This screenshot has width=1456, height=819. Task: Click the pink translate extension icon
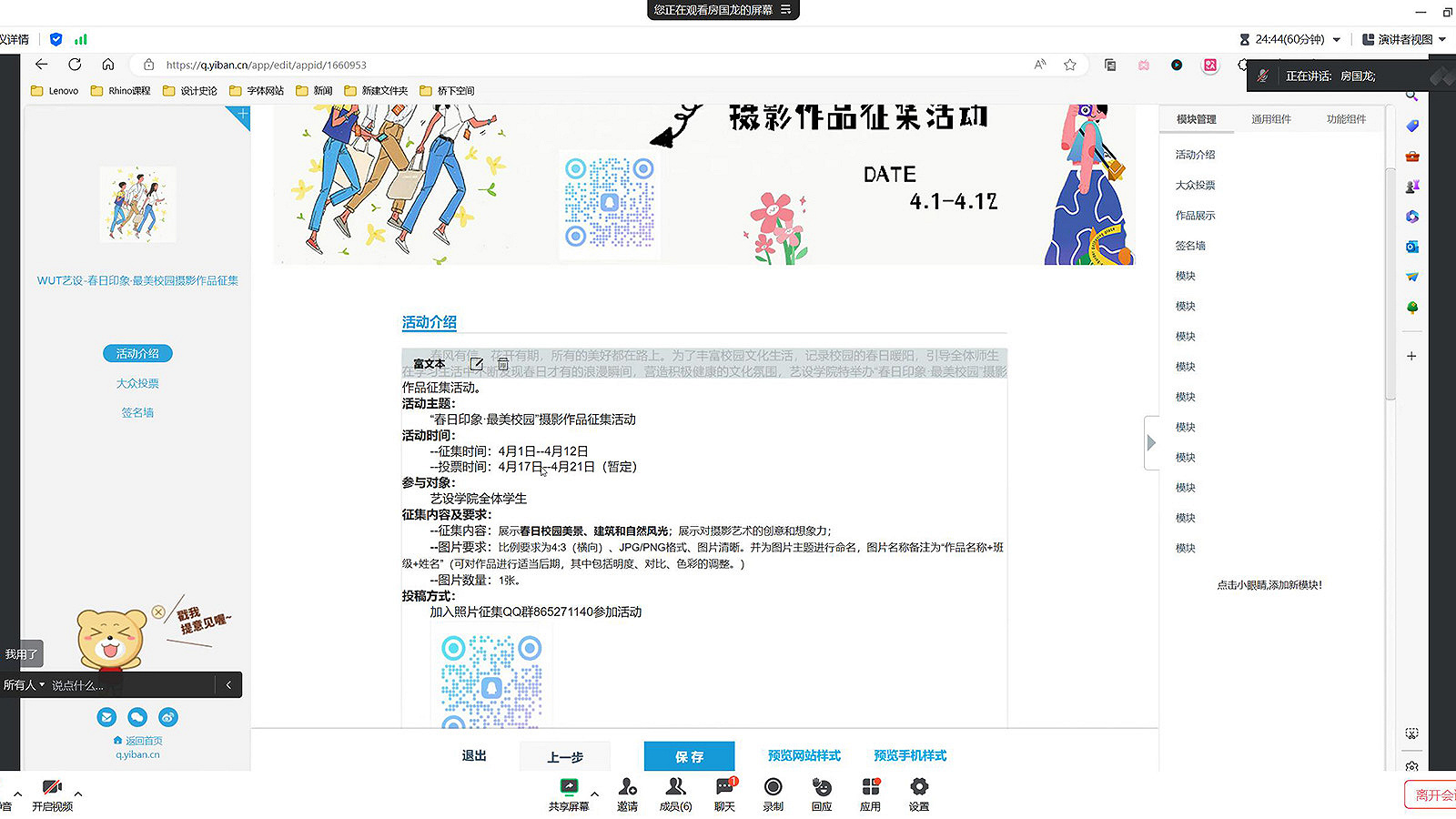tap(1210, 65)
